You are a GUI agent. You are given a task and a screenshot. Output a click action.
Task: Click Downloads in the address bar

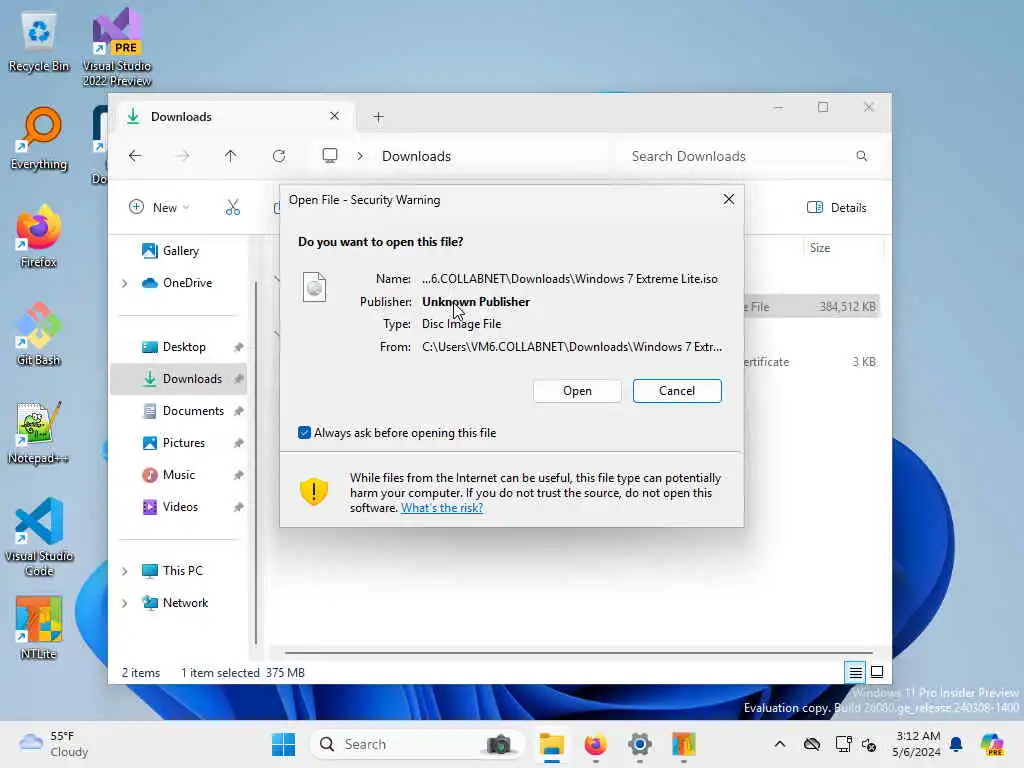tap(416, 156)
